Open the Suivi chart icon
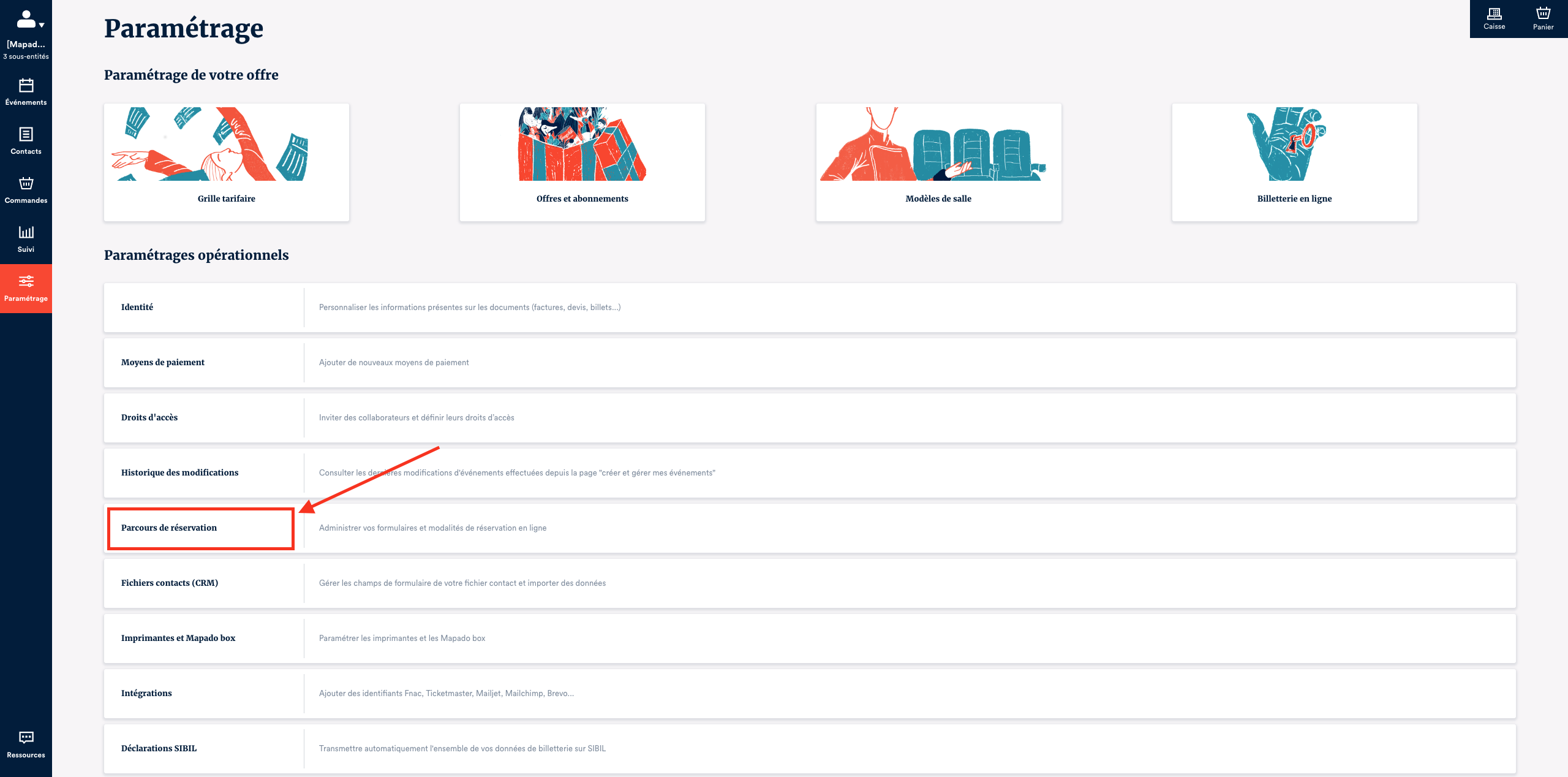 tap(26, 233)
